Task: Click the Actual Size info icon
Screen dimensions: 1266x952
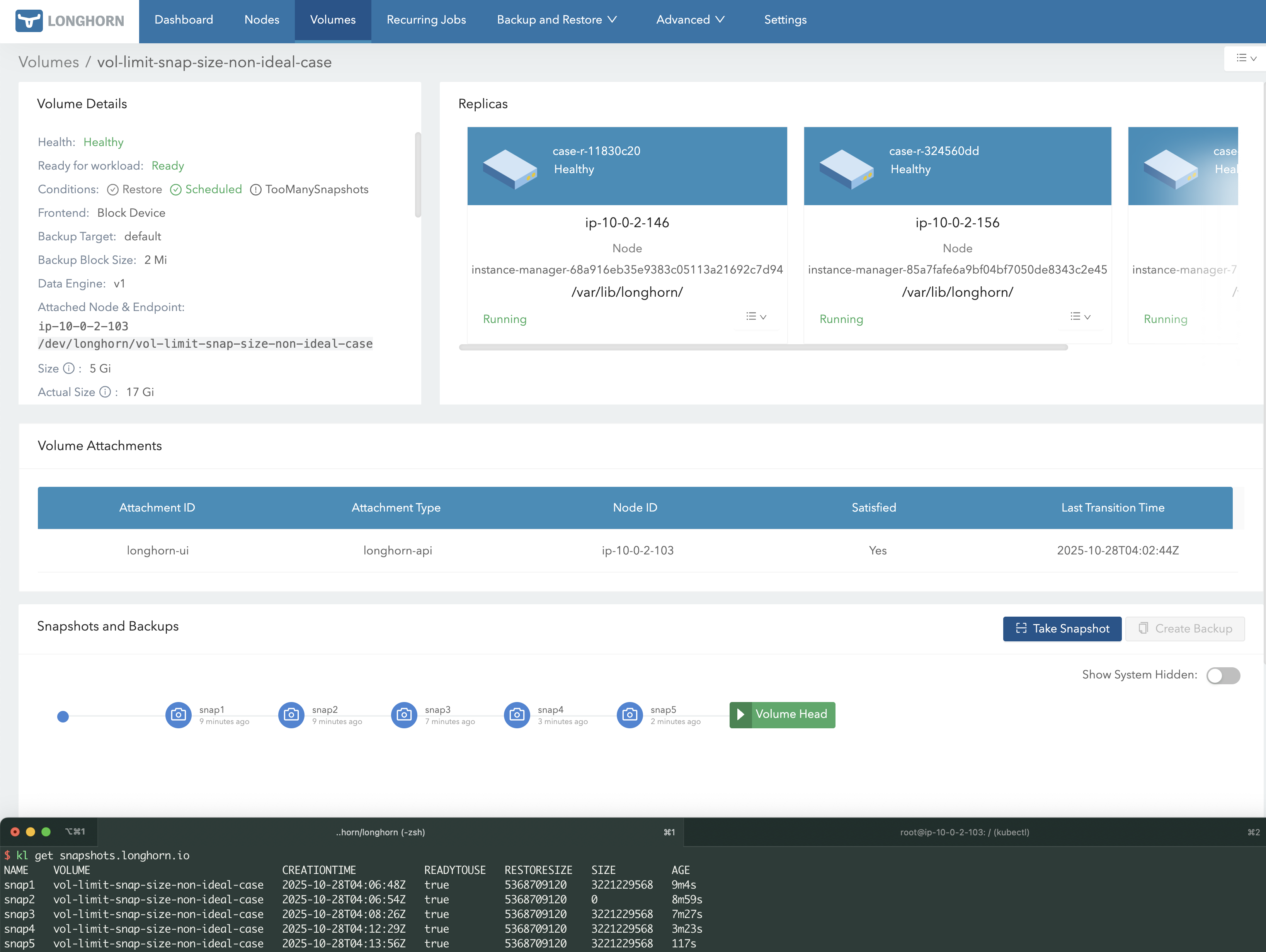Action: coord(105,392)
